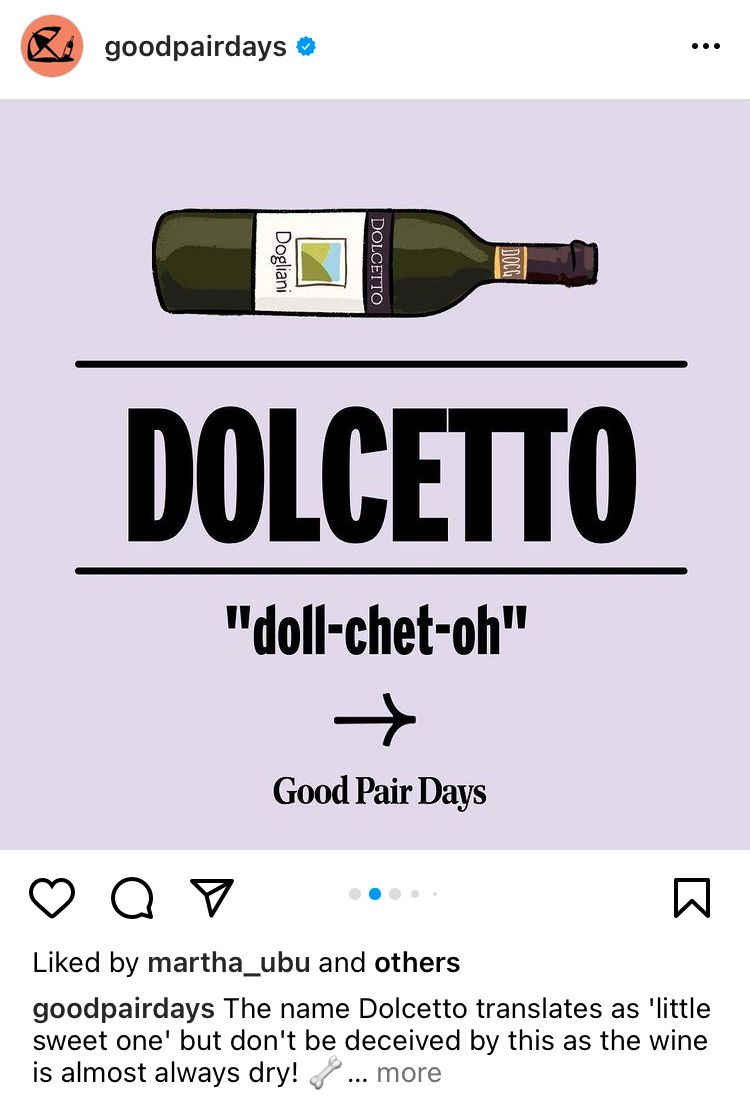Screen dimensions: 750x1098
Task: Share post with paper plane icon
Action: click(211, 897)
